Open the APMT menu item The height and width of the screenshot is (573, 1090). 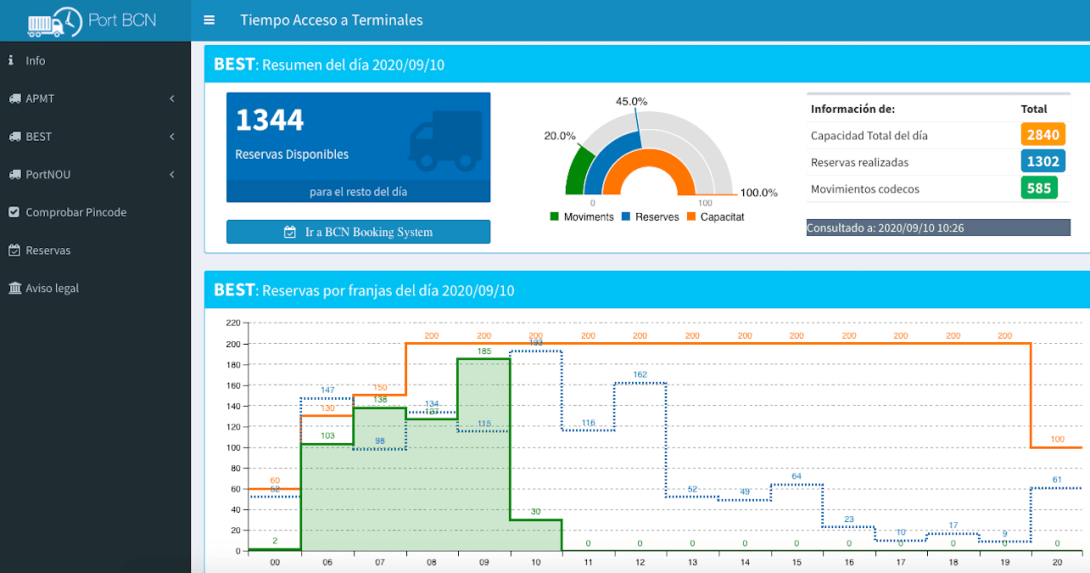95,99
